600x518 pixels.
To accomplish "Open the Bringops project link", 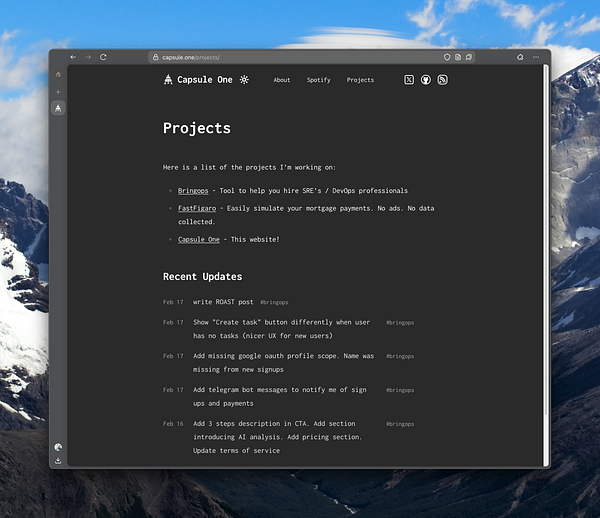I will pos(193,191).
